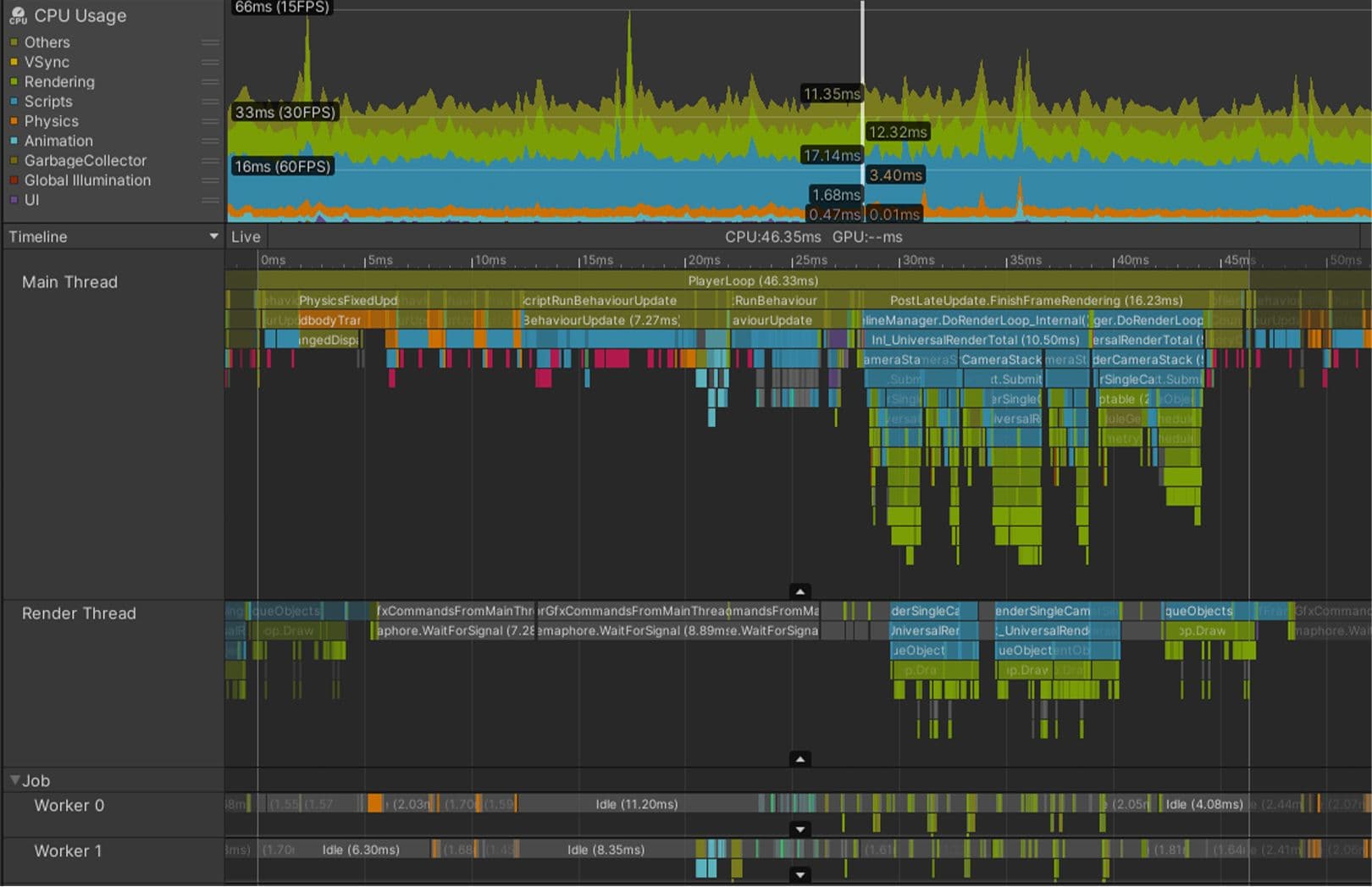Click the reorder handle beside VSync
The image size is (1372, 887).
click(211, 61)
